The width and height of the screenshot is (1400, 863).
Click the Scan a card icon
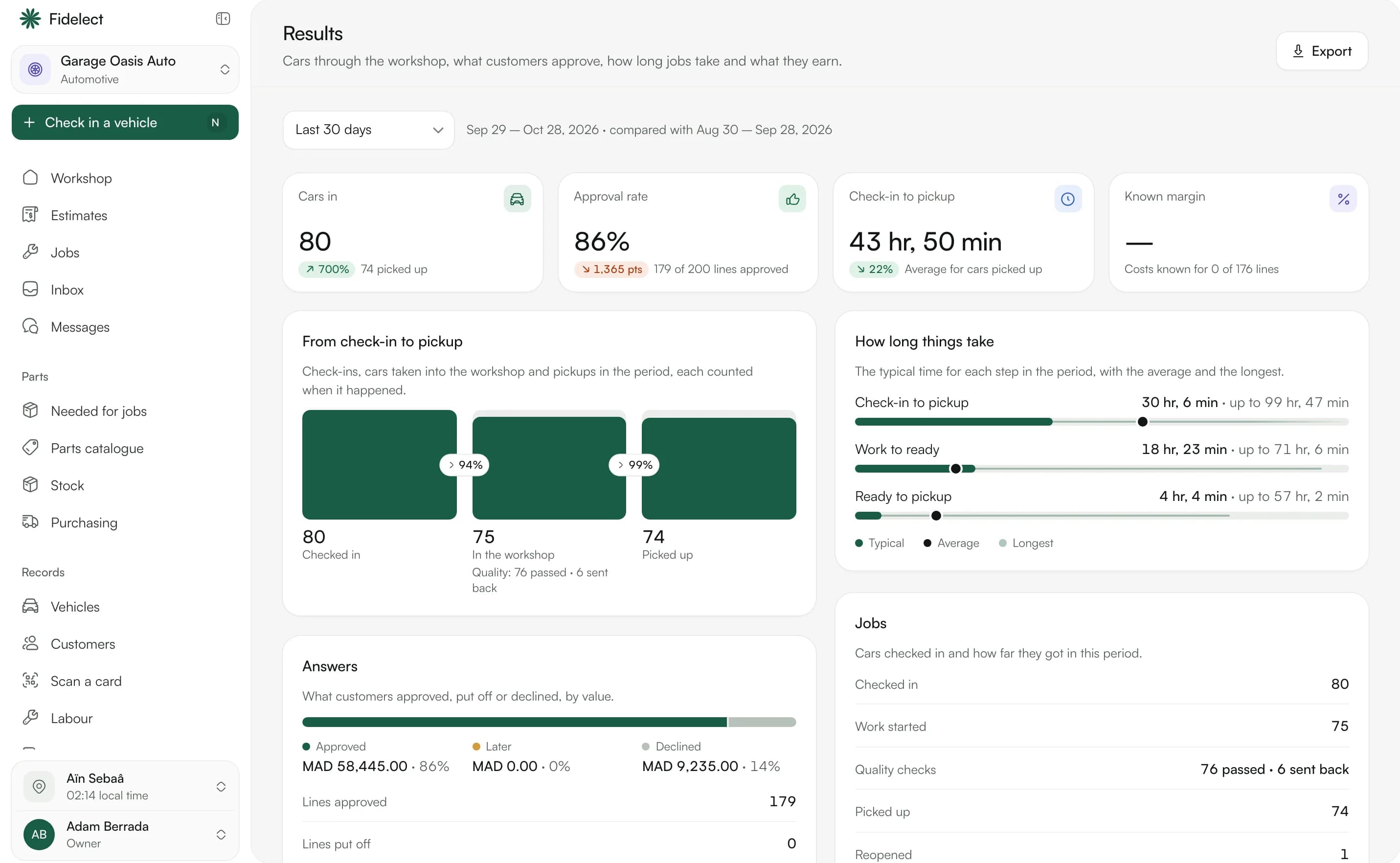coord(30,681)
